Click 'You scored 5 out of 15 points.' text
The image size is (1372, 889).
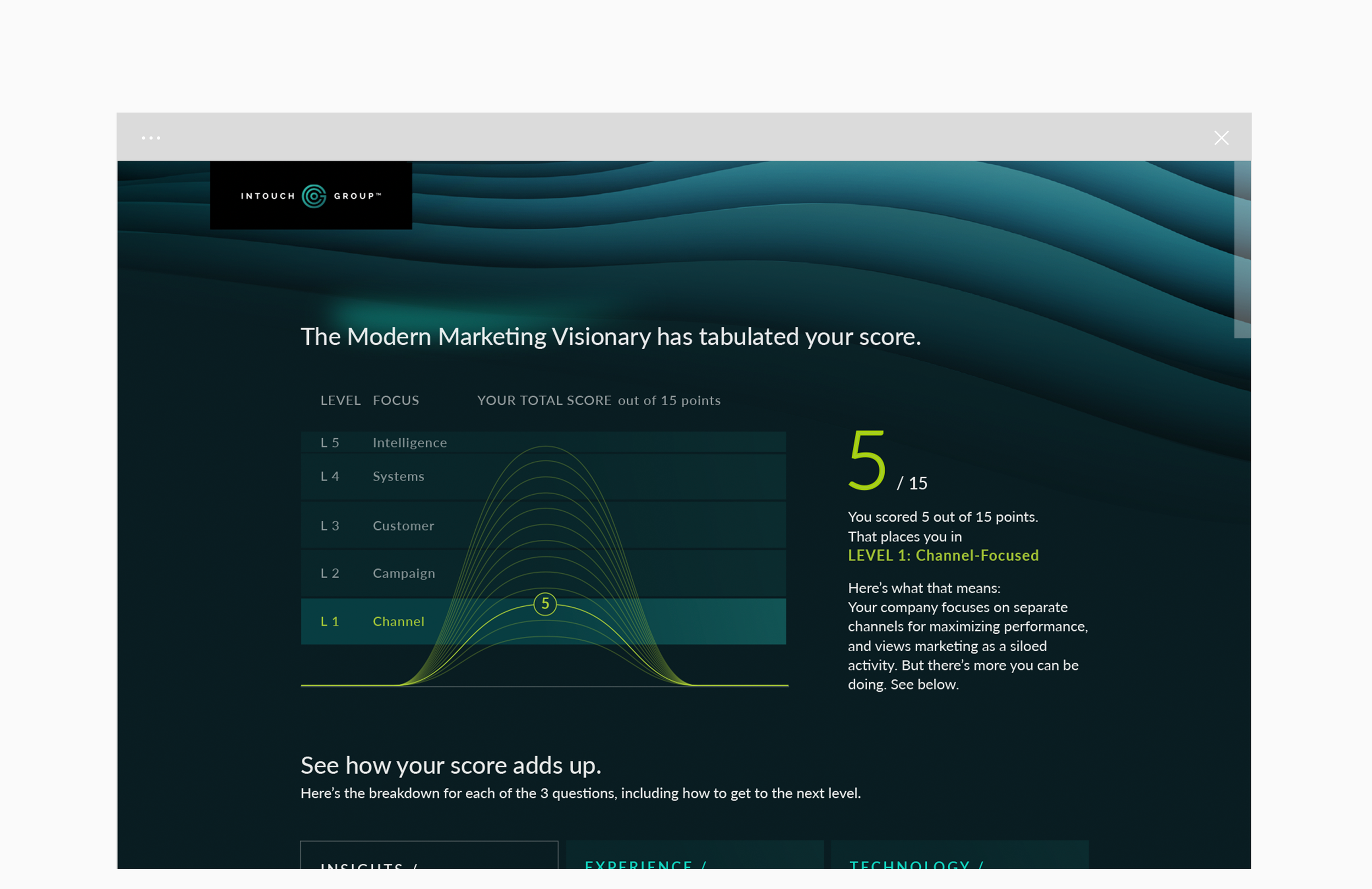942,517
